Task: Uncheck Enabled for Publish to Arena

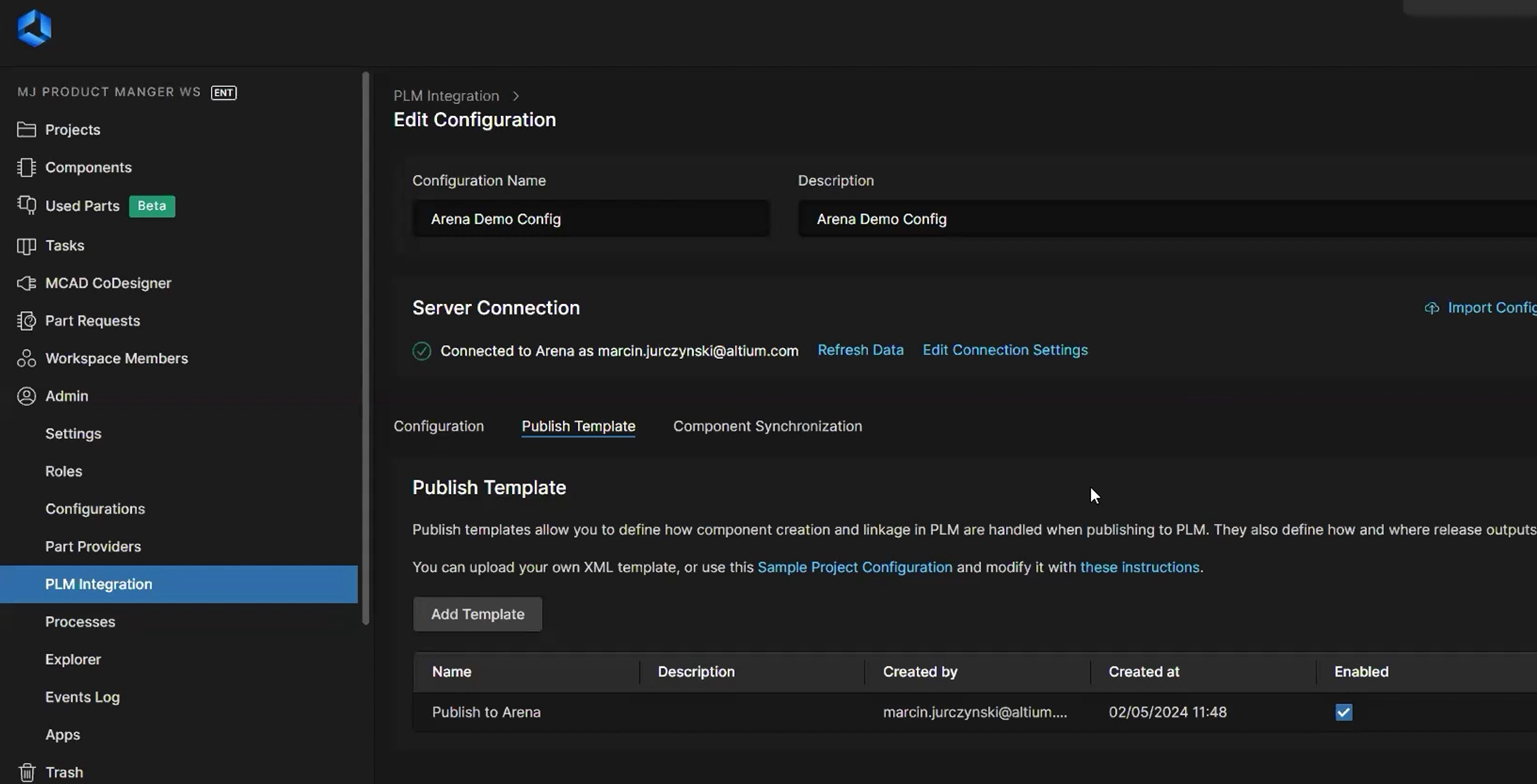Action: click(1344, 712)
